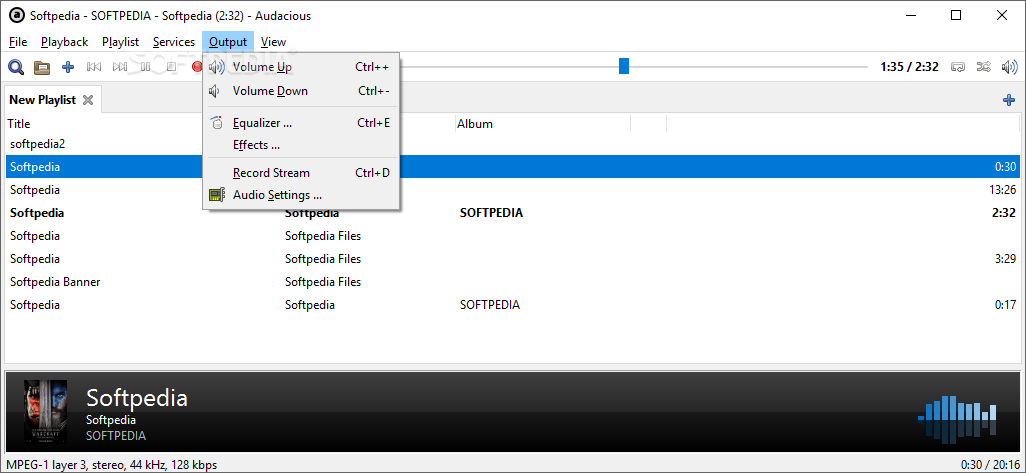Screen dimensions: 1026x473
Task: Close the New Playlist tab
Action: [88, 100]
